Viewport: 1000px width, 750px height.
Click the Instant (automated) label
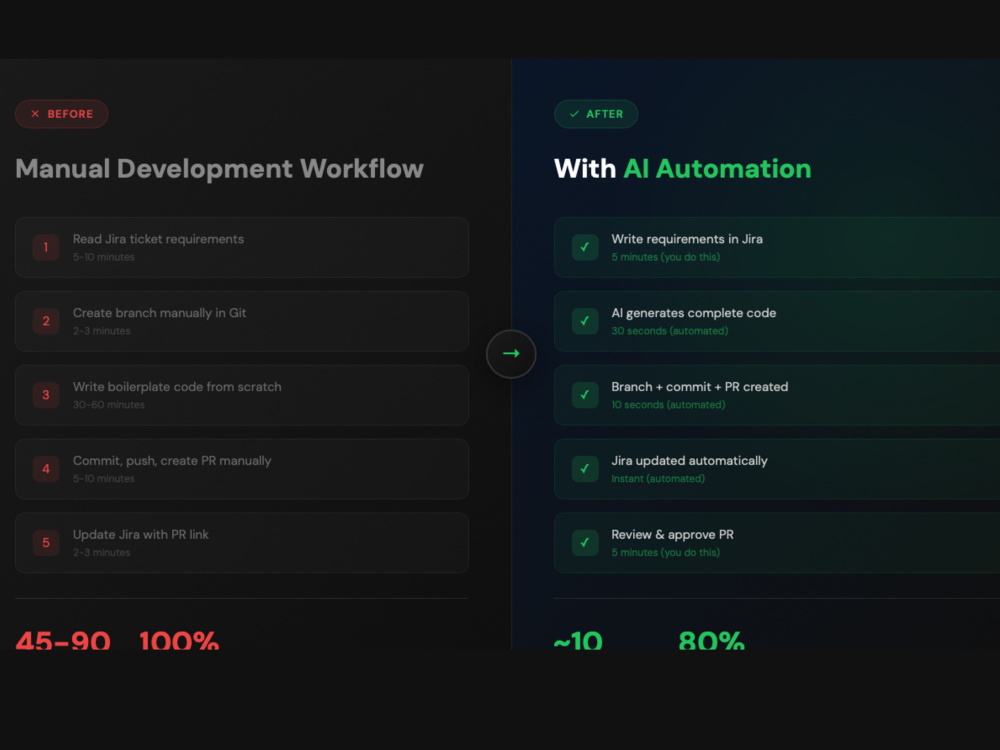658,479
